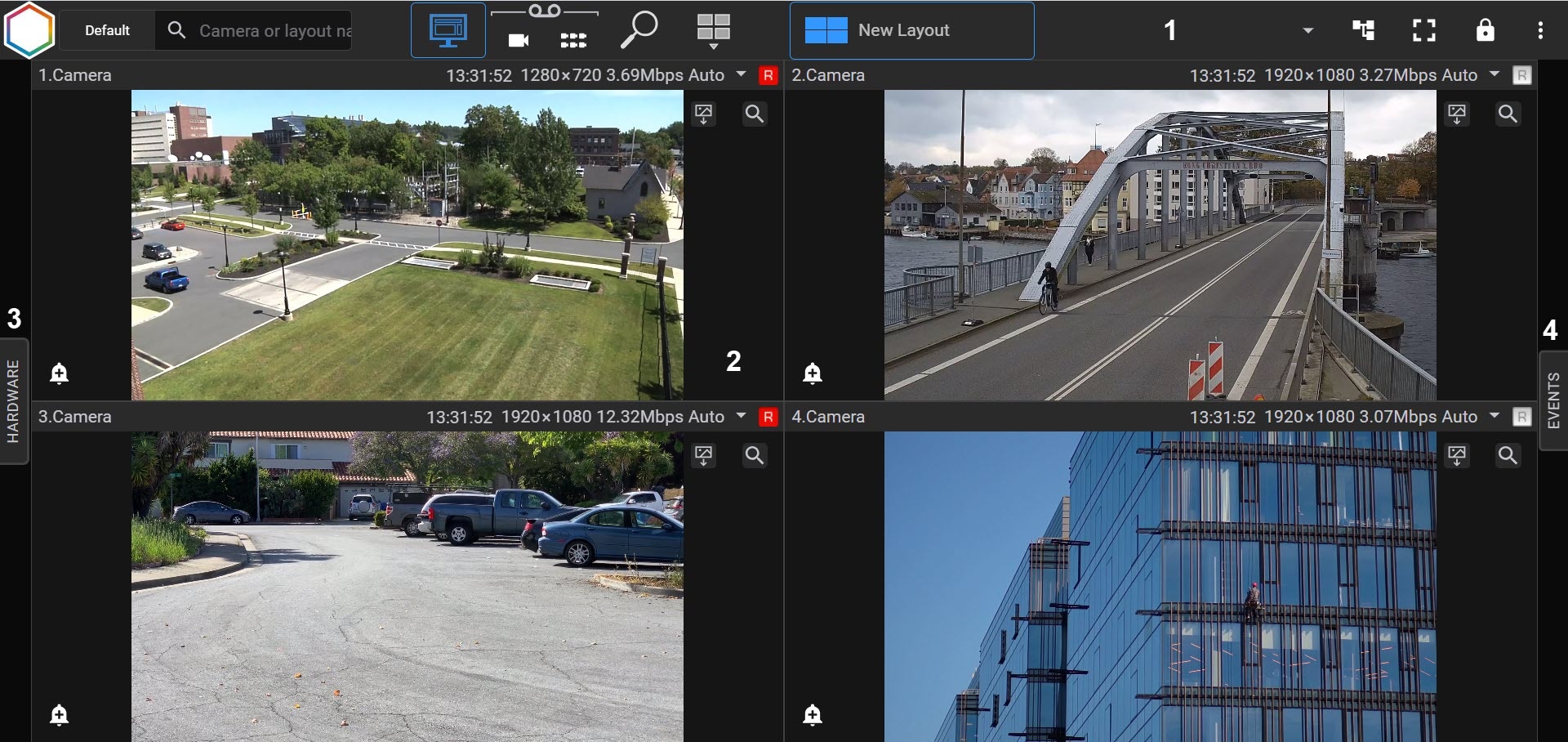This screenshot has width=1568, height=742.
Task: Export frame from 2.Camera view
Action: (x=1457, y=114)
